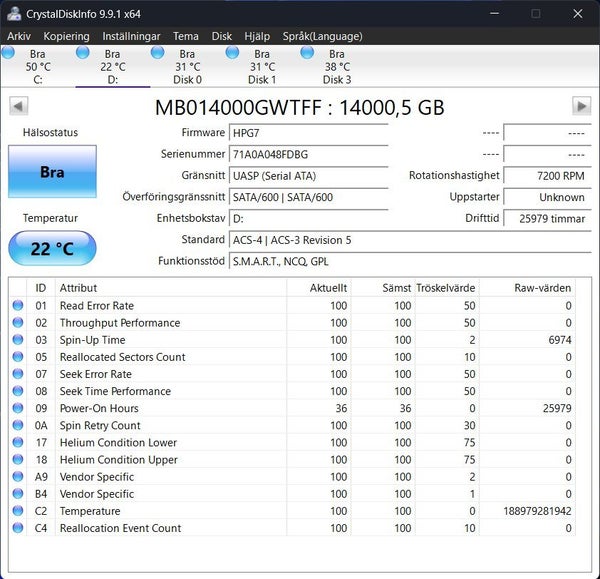Click the 22 °C temperature button
Screen dimensions: 600x579
coord(52,248)
